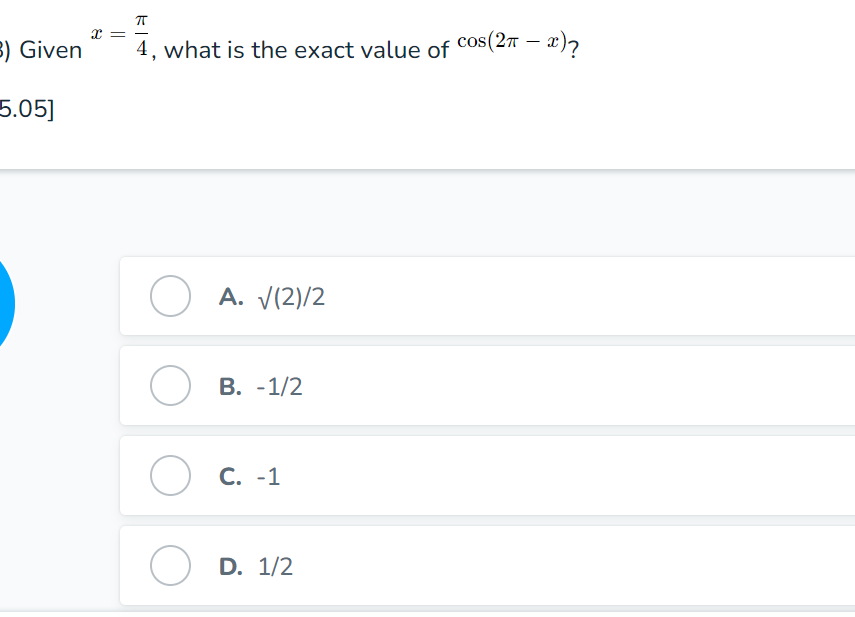Click the bold letter label C.
This screenshot has width=855, height=617.
[230, 477]
